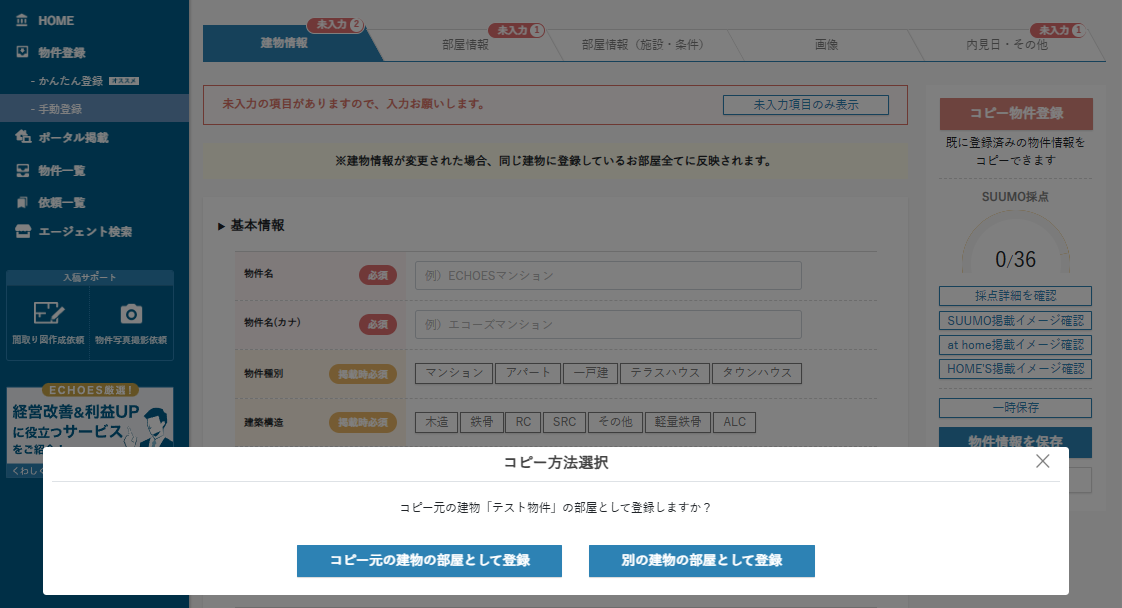Select マンション property type option

[454, 373]
